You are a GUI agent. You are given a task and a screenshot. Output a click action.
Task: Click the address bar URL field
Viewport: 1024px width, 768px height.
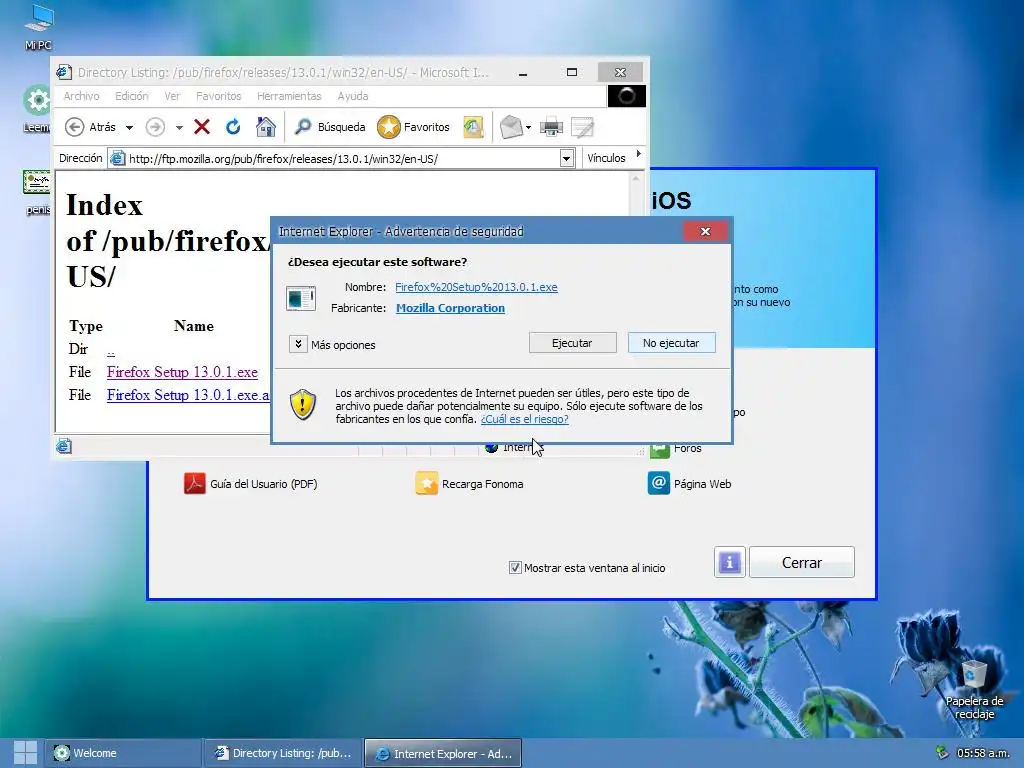[342, 159]
